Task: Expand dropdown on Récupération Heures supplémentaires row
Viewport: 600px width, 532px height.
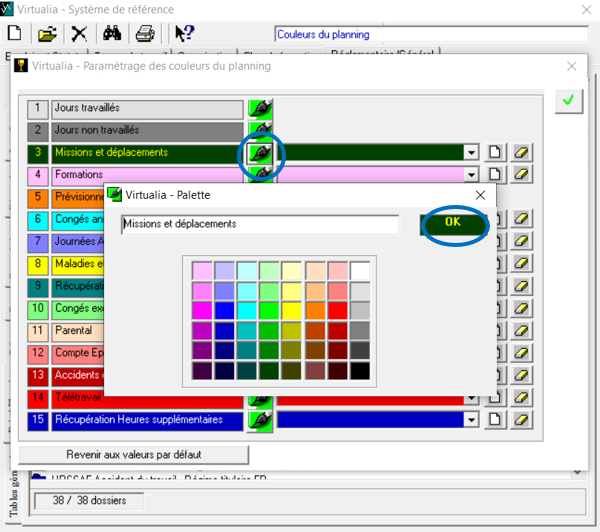Action: pyautogui.click(x=470, y=420)
